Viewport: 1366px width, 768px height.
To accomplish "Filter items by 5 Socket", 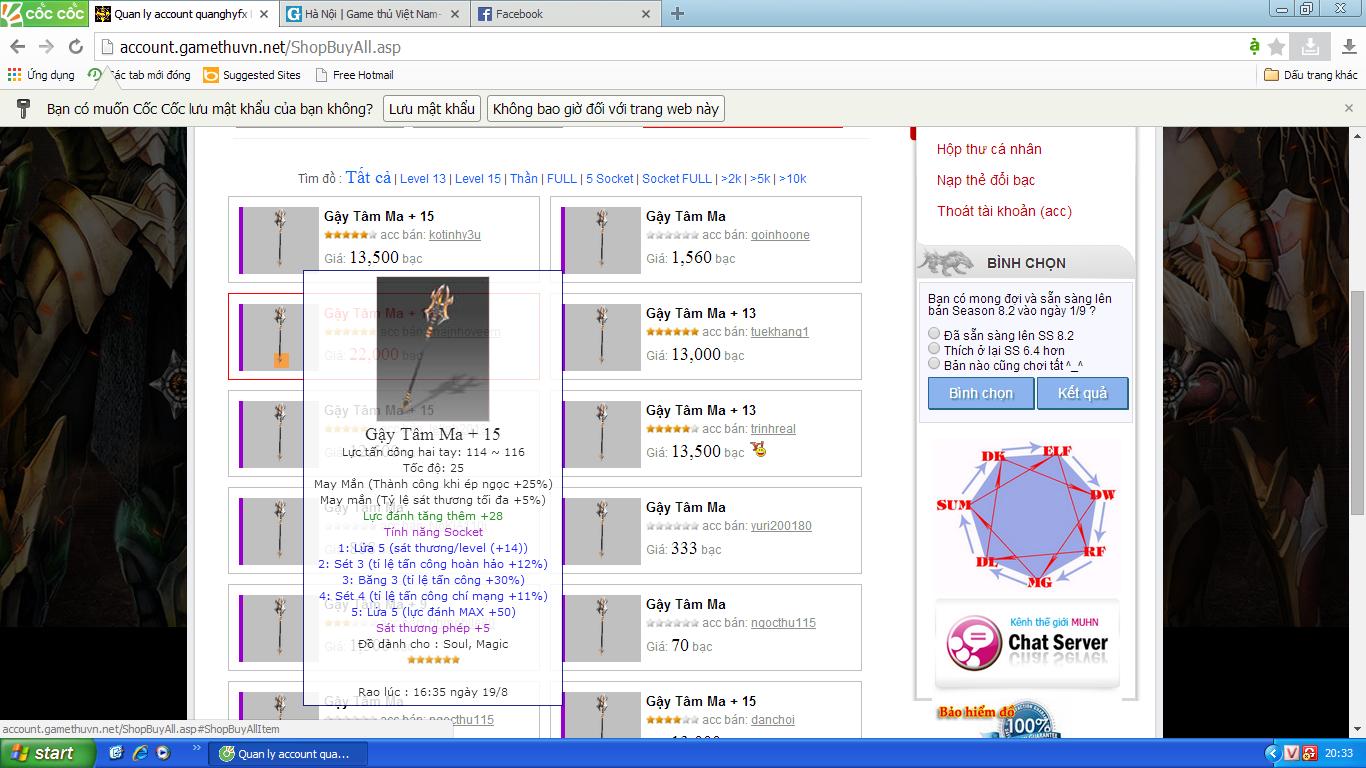I will (x=610, y=178).
